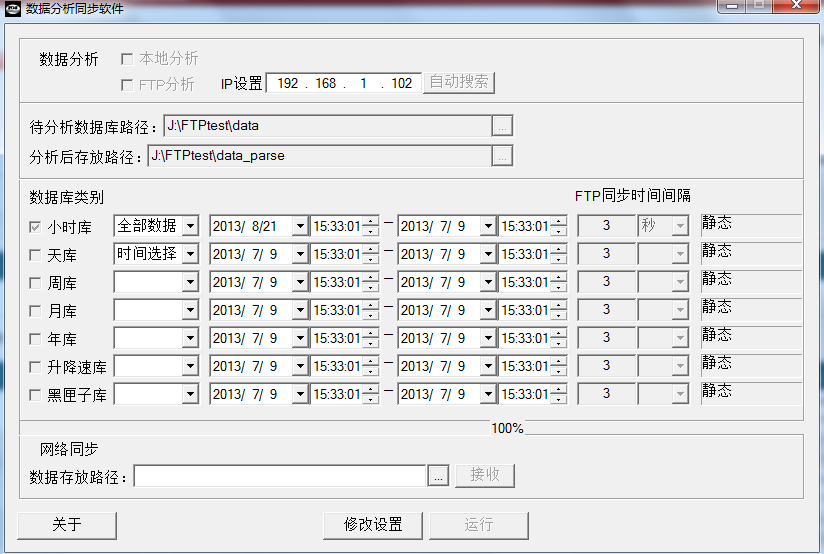Screen dimensions: 824x554
Task: Check the 周库 checkbox
Action: [x=35, y=283]
